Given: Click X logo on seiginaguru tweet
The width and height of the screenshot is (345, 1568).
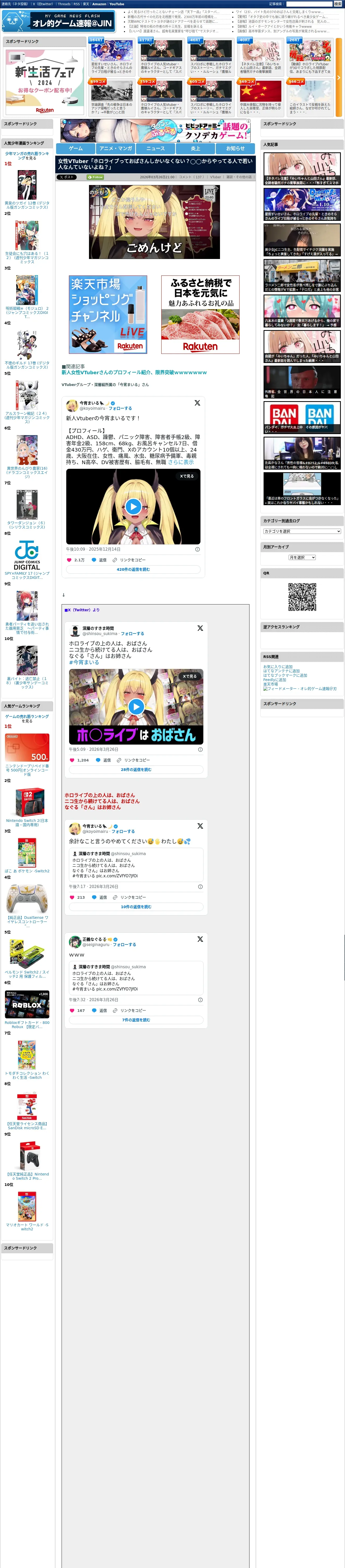Looking at the screenshot, I should [200, 939].
